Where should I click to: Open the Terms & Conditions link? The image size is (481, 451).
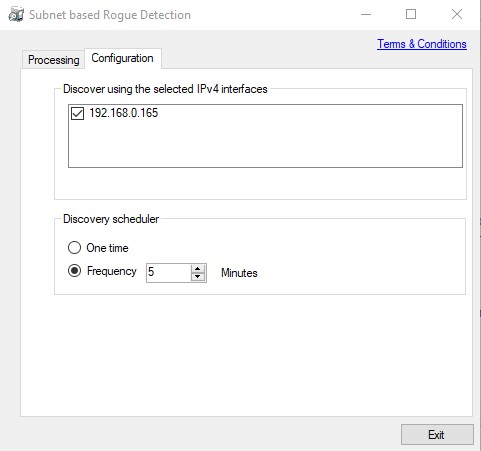422,44
